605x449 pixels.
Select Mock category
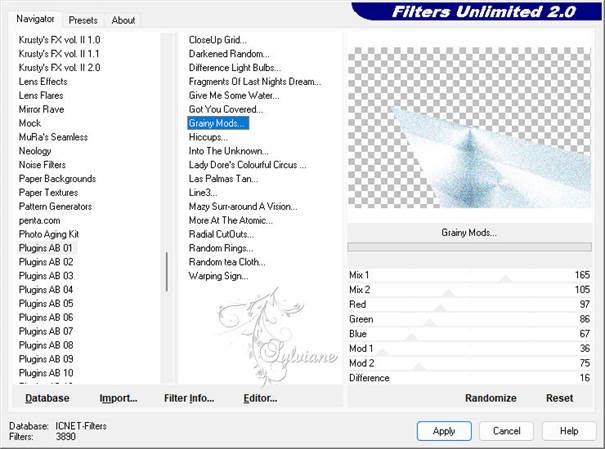pos(30,123)
